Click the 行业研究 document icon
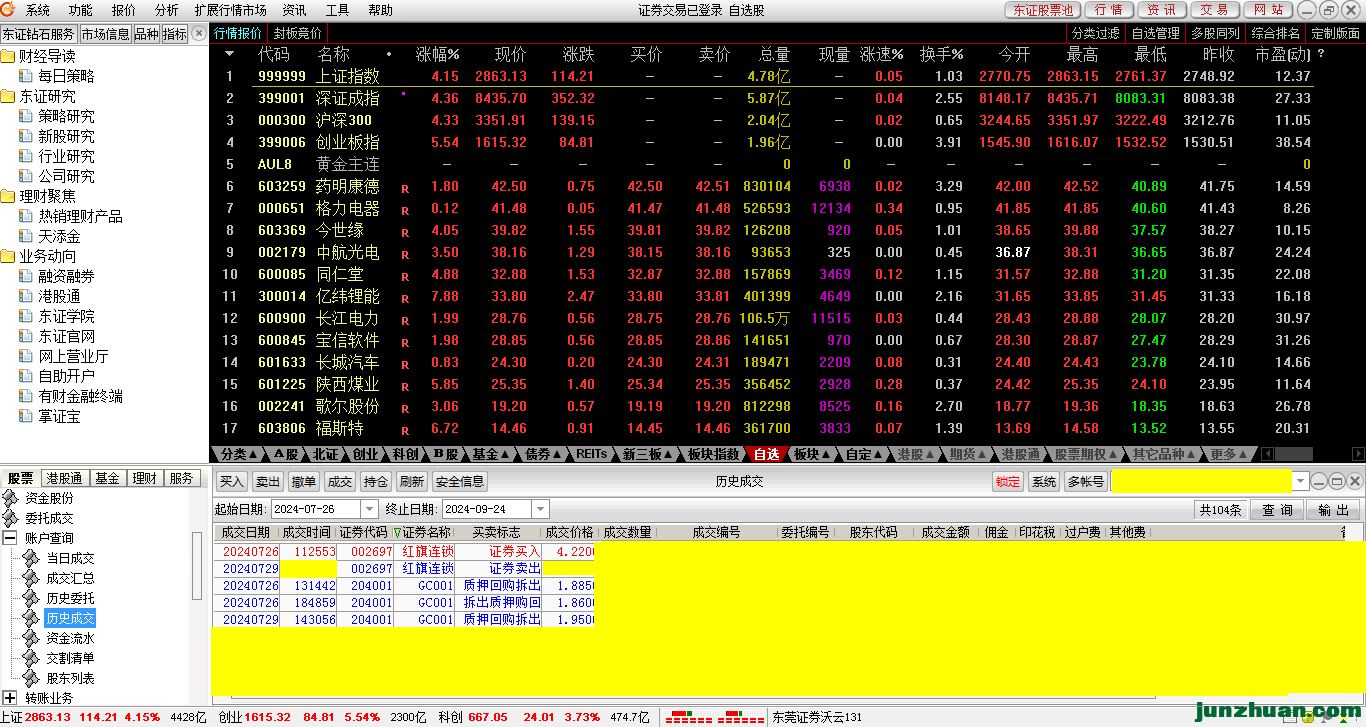This screenshot has height=727, width=1366. pos(26,156)
